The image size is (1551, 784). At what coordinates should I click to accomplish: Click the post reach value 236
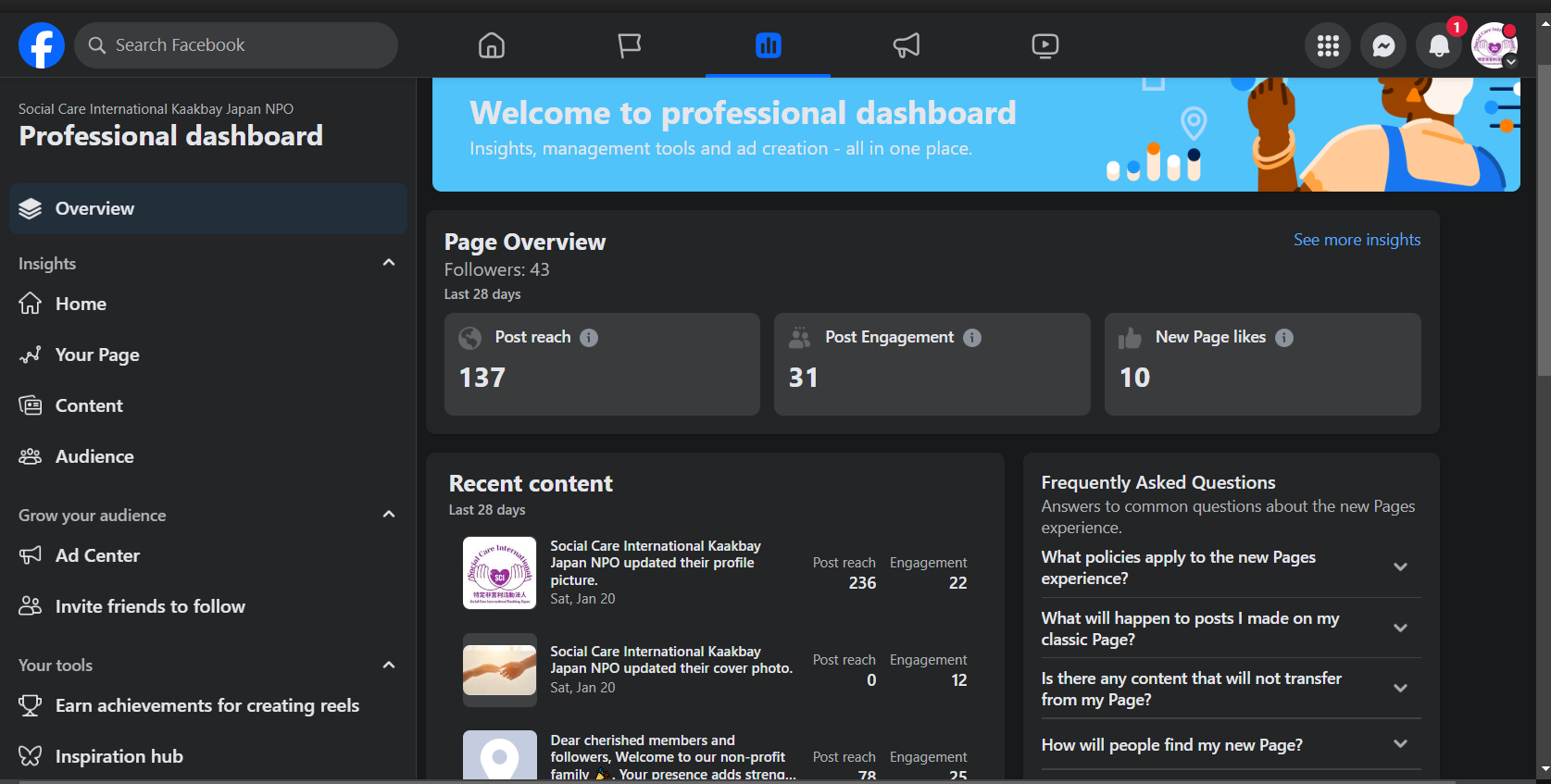click(x=862, y=583)
